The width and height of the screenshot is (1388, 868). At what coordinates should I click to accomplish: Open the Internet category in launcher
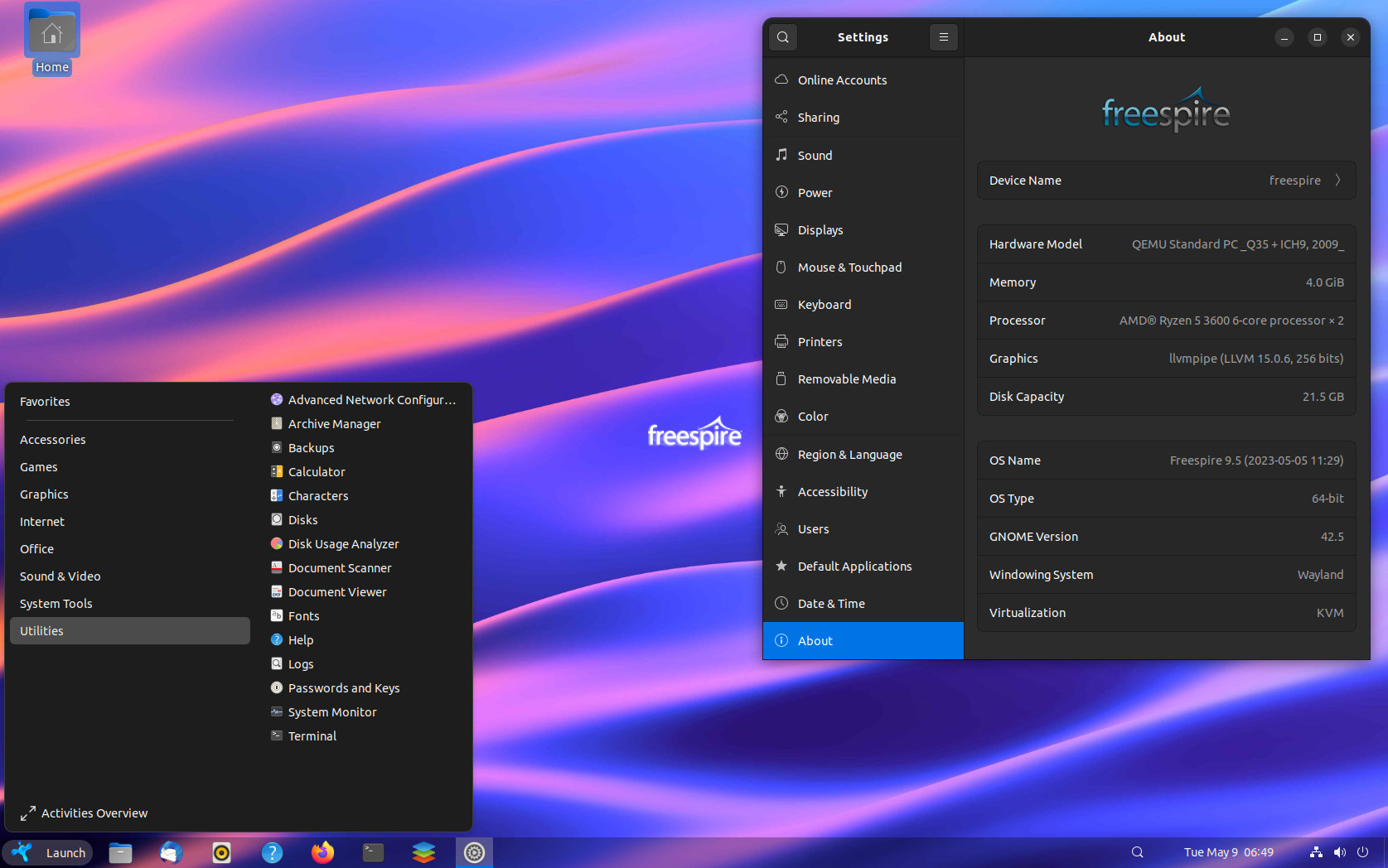click(130, 522)
